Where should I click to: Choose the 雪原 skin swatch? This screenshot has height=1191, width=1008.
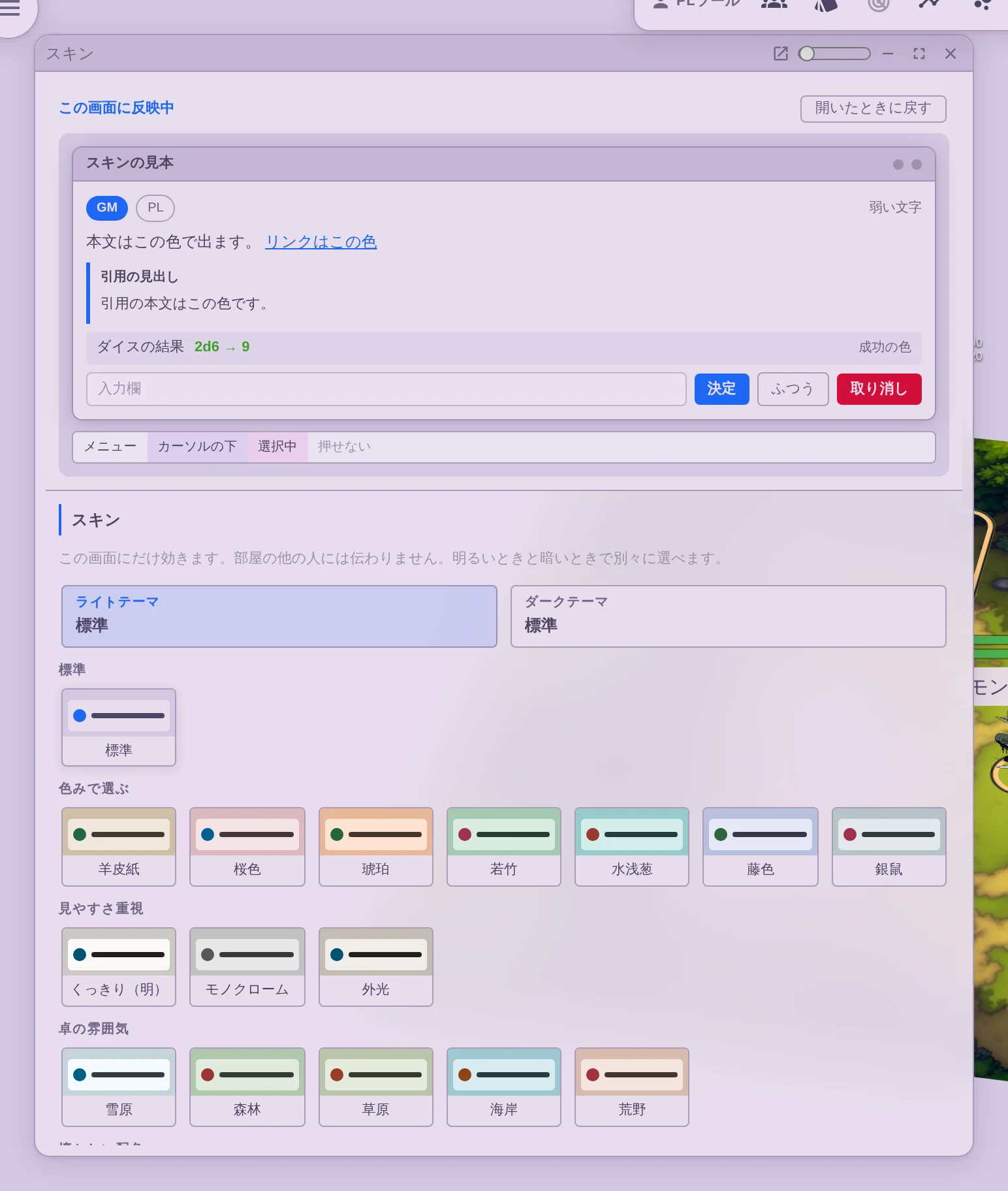click(119, 1087)
